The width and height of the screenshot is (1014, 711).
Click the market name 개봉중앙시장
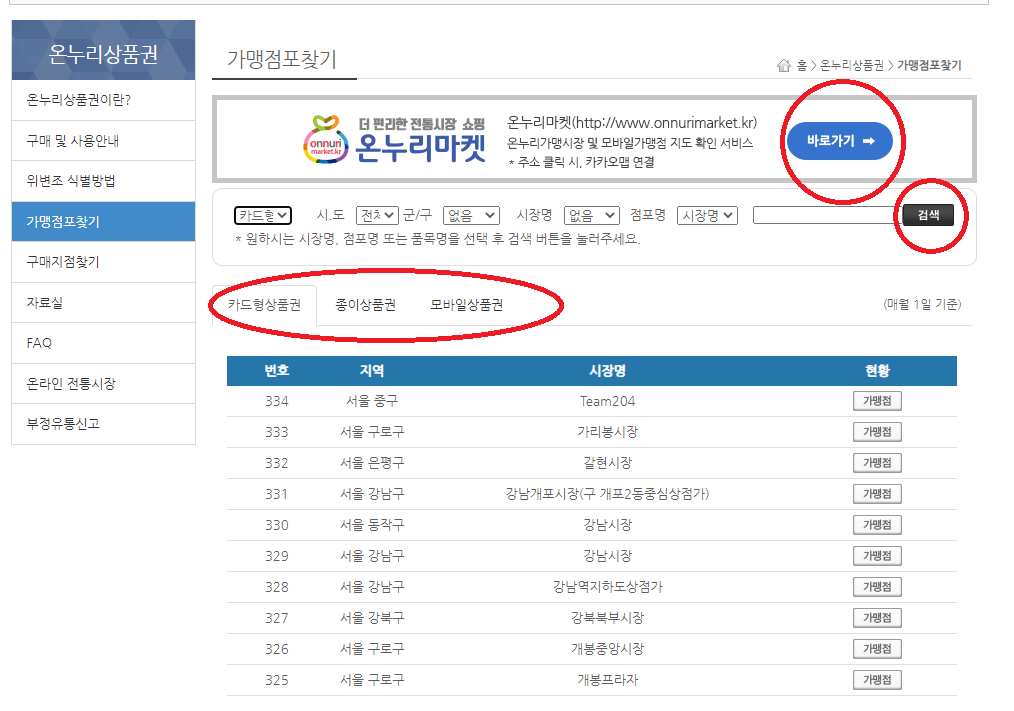pos(607,650)
